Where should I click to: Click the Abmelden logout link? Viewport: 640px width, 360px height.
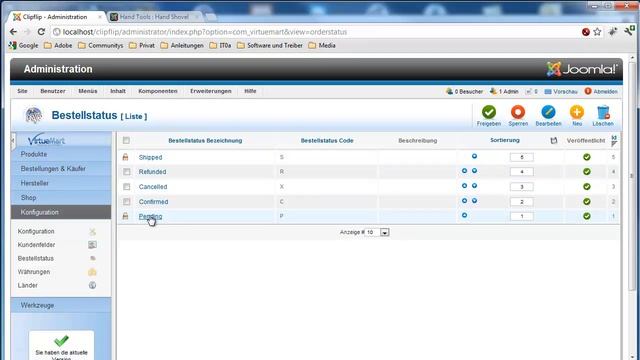[x=601, y=91]
